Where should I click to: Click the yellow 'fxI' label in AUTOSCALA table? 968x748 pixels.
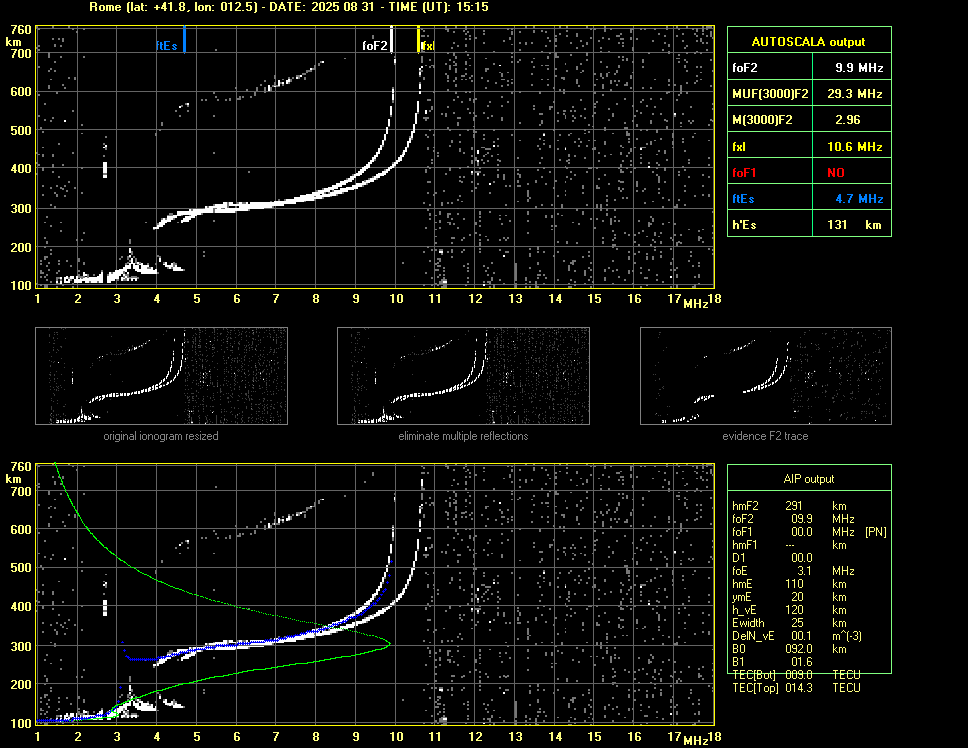tap(739, 147)
